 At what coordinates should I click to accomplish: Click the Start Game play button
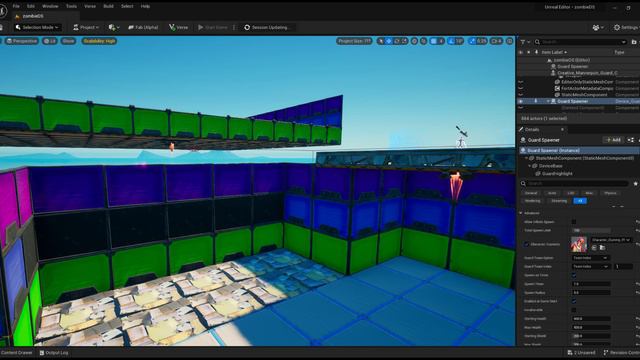[212, 27]
